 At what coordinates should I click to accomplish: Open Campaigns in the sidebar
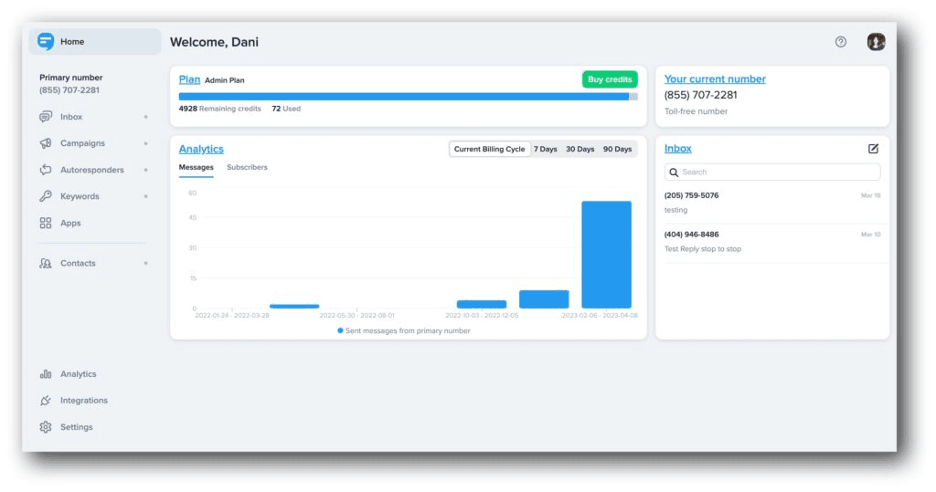[x=82, y=143]
